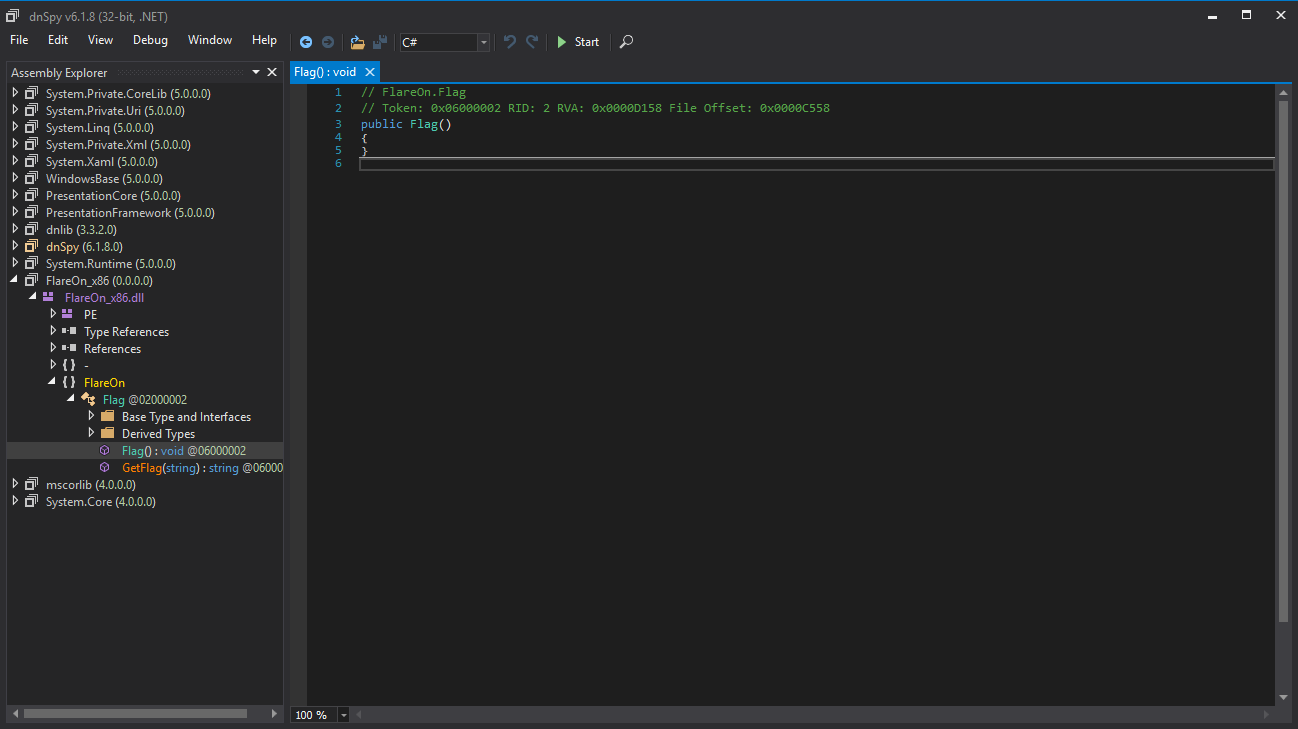The image size is (1298, 729).
Task: Open the C# decompiler language dropdown
Action: point(483,42)
